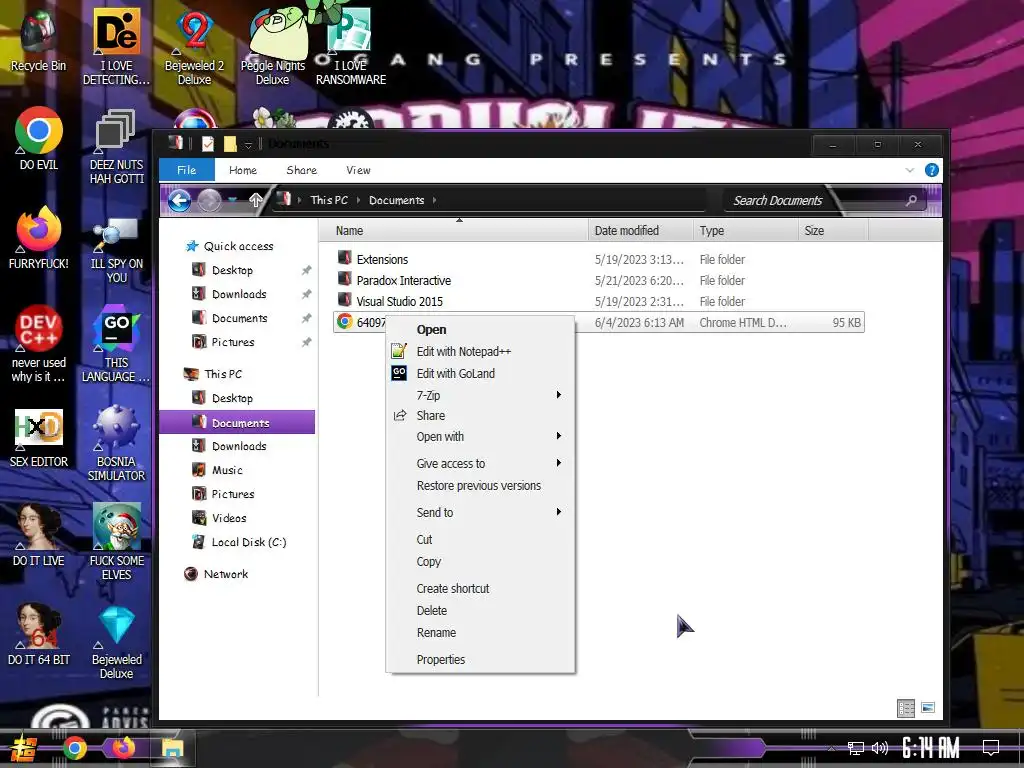
Task: Unpin Downloads from Quick access
Action: click(306, 295)
